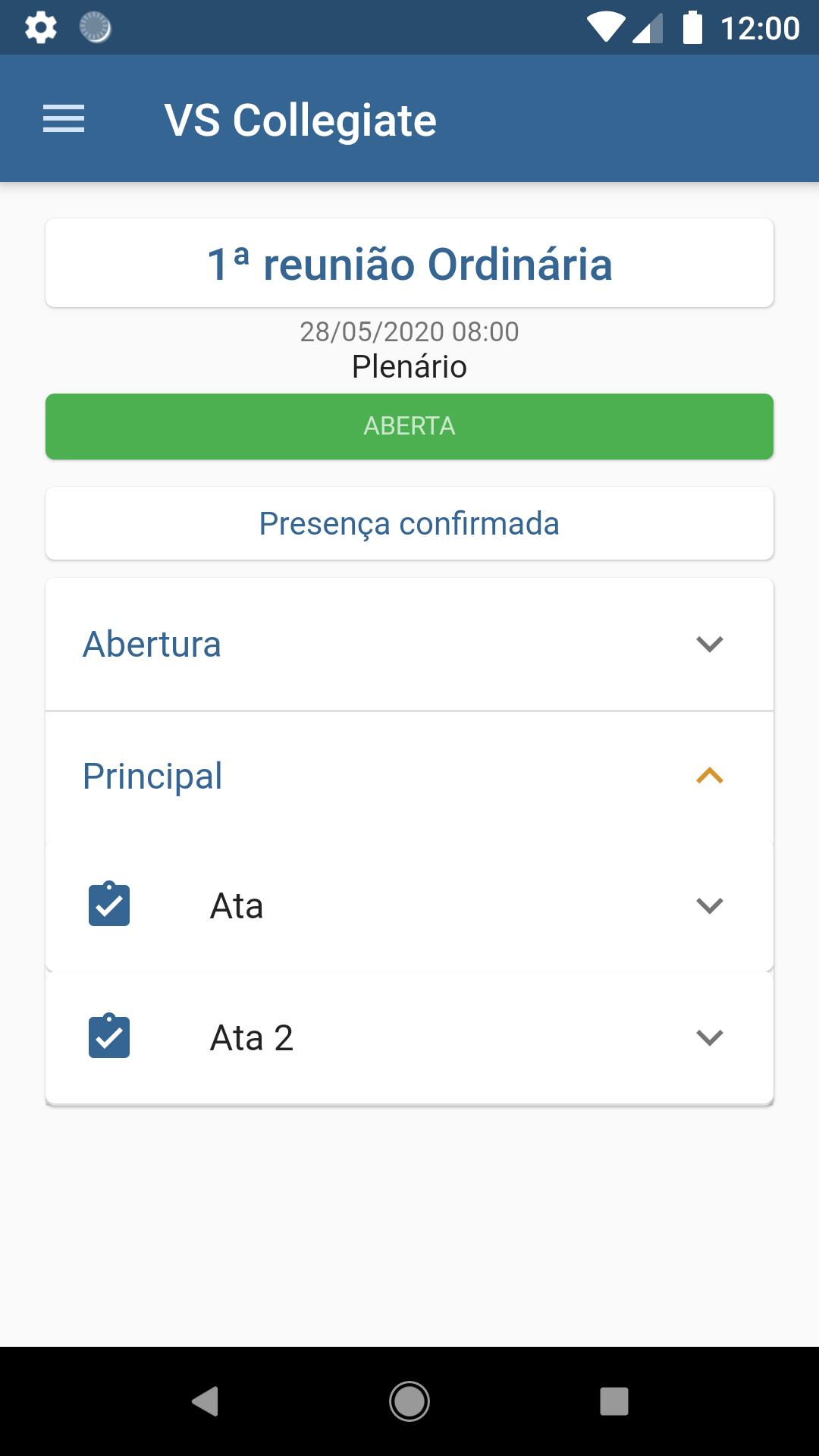Tap the Android recent apps square button
Image resolution: width=819 pixels, height=1456 pixels.
click(614, 1401)
